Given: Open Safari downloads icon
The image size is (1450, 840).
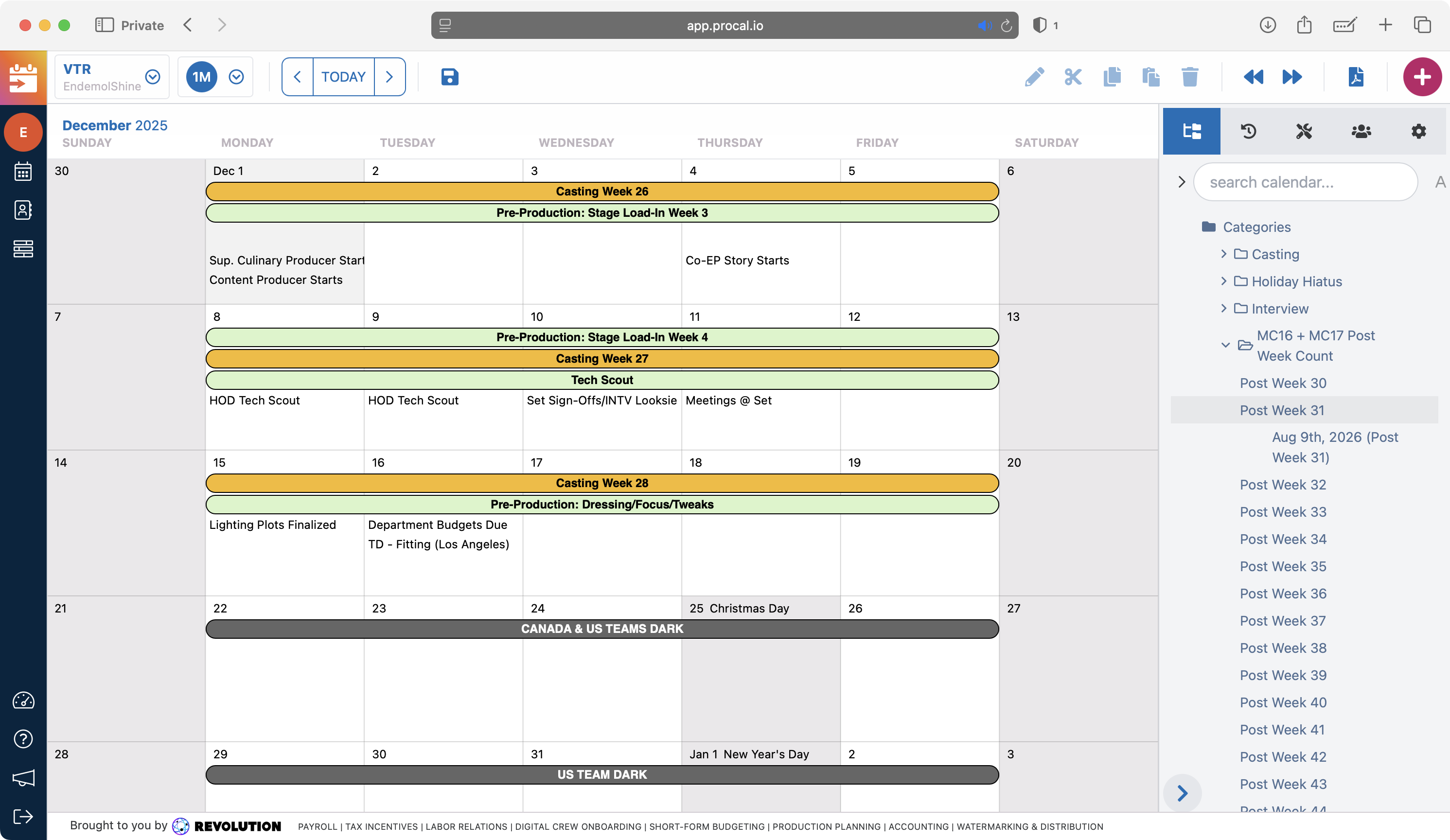Looking at the screenshot, I should (x=1268, y=25).
